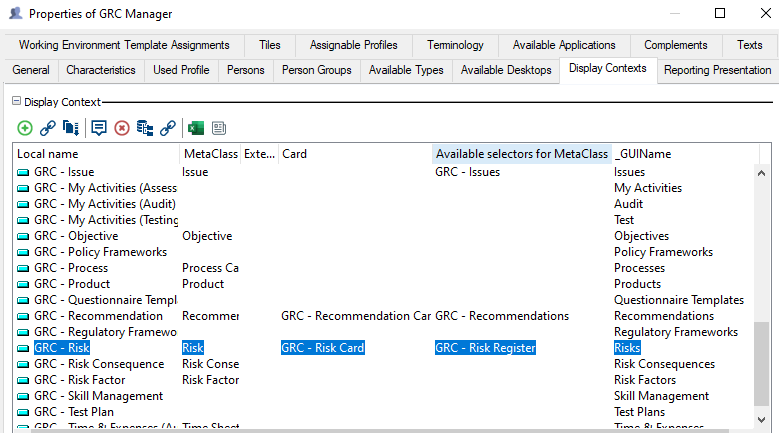The height and width of the screenshot is (433, 779).
Task: Click the green plus Add icon
Action: click(x=25, y=128)
